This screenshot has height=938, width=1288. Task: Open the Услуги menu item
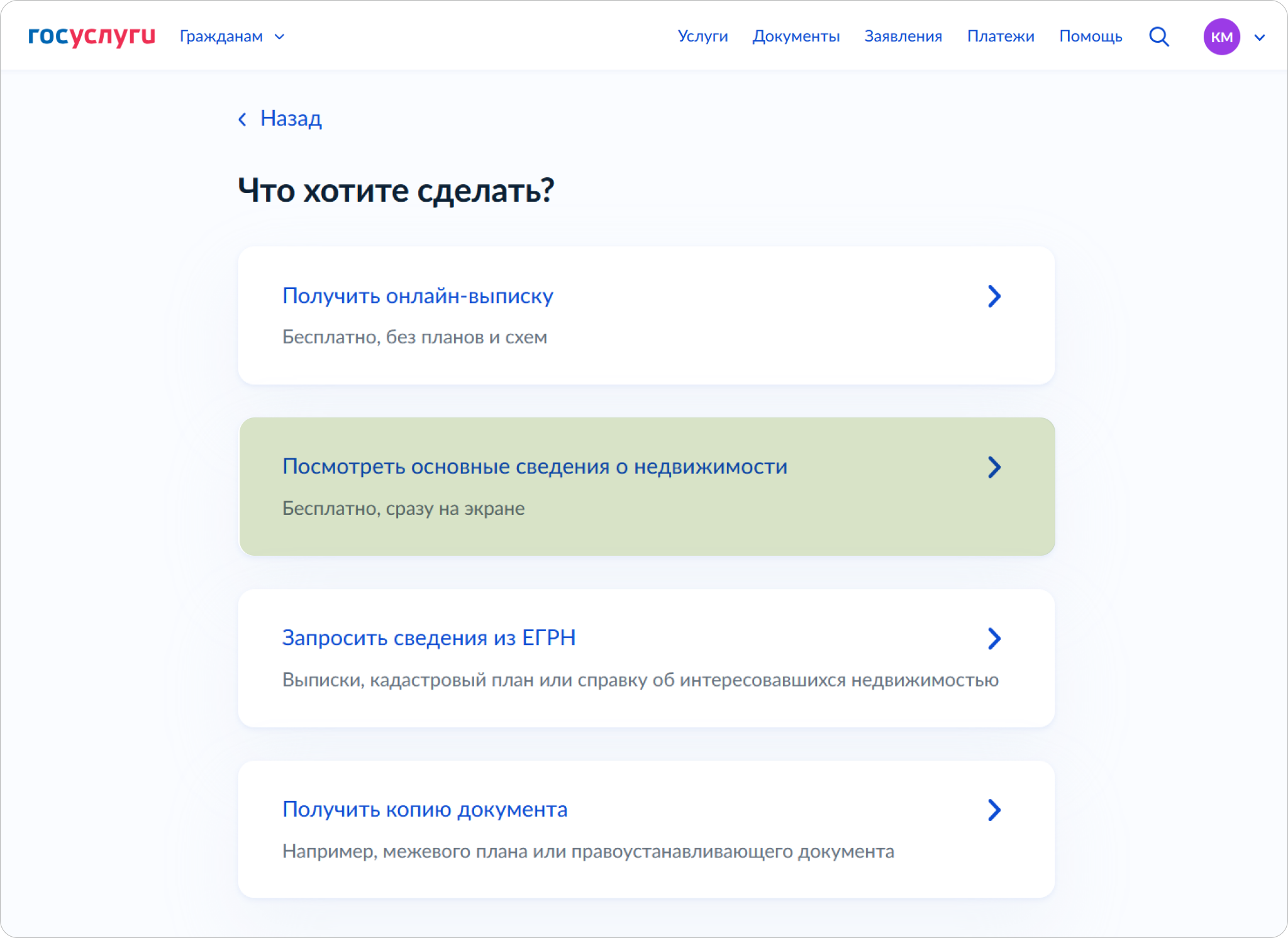[x=702, y=36]
